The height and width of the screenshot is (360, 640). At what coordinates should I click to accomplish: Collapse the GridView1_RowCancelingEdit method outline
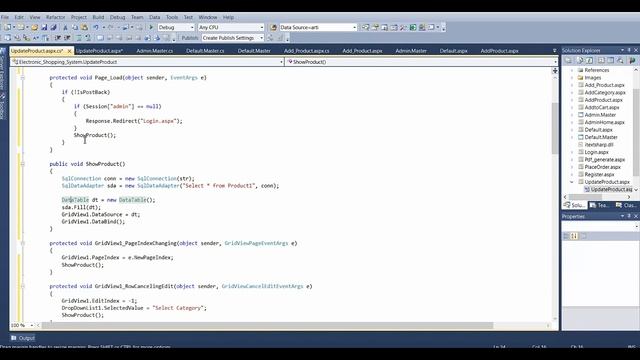pyautogui.click(x=23, y=286)
